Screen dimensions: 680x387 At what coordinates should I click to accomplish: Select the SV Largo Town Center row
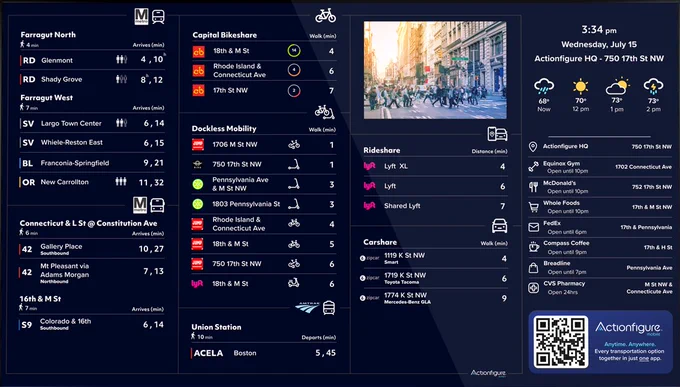coord(92,123)
